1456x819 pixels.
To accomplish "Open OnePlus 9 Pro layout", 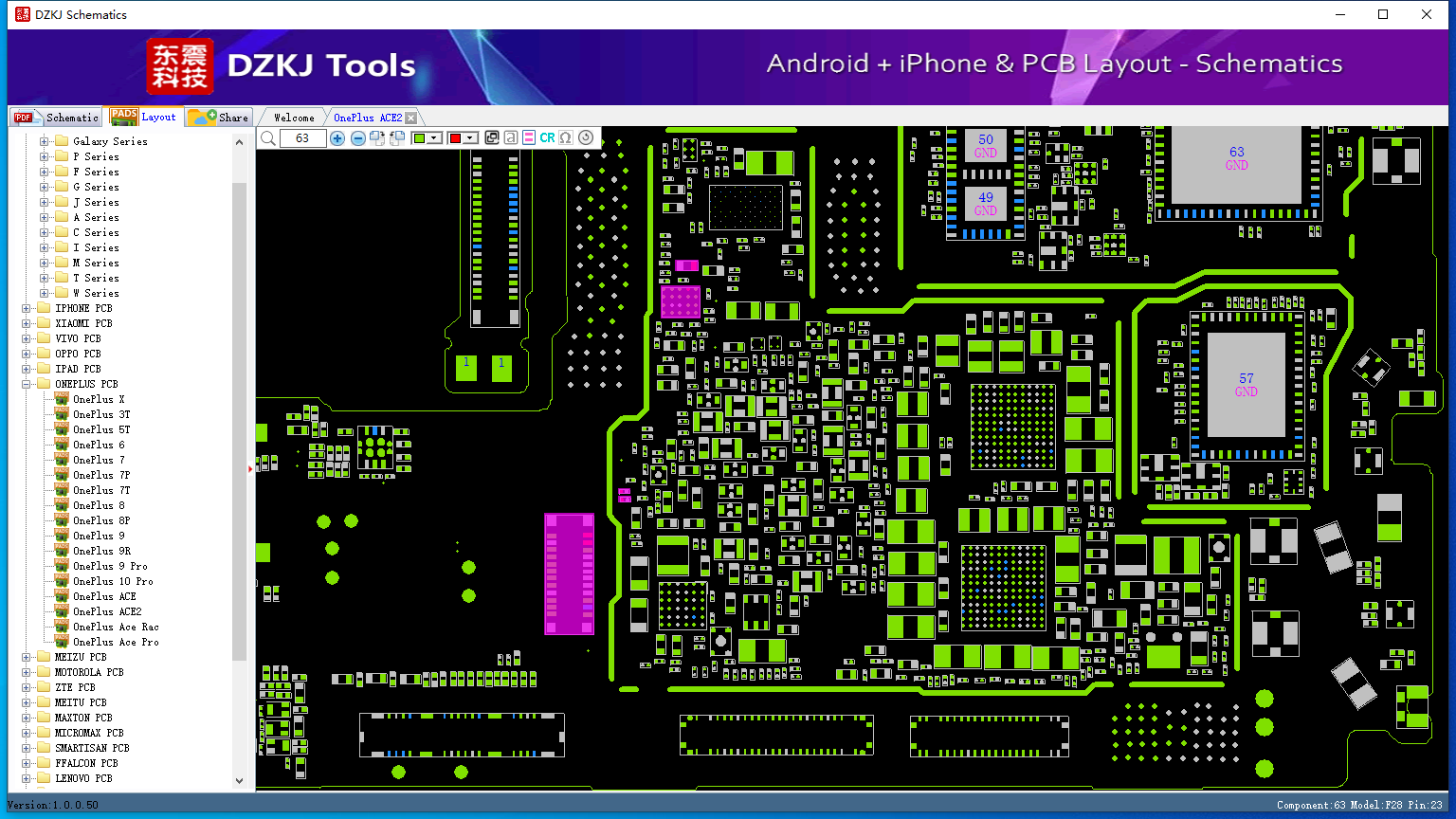I will click(x=110, y=566).
